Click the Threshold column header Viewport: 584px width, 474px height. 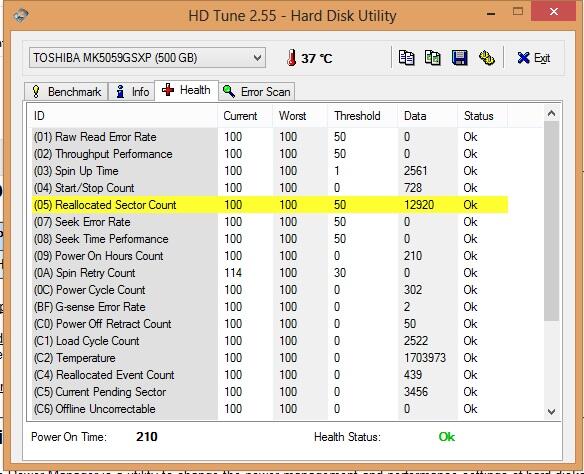(x=363, y=116)
